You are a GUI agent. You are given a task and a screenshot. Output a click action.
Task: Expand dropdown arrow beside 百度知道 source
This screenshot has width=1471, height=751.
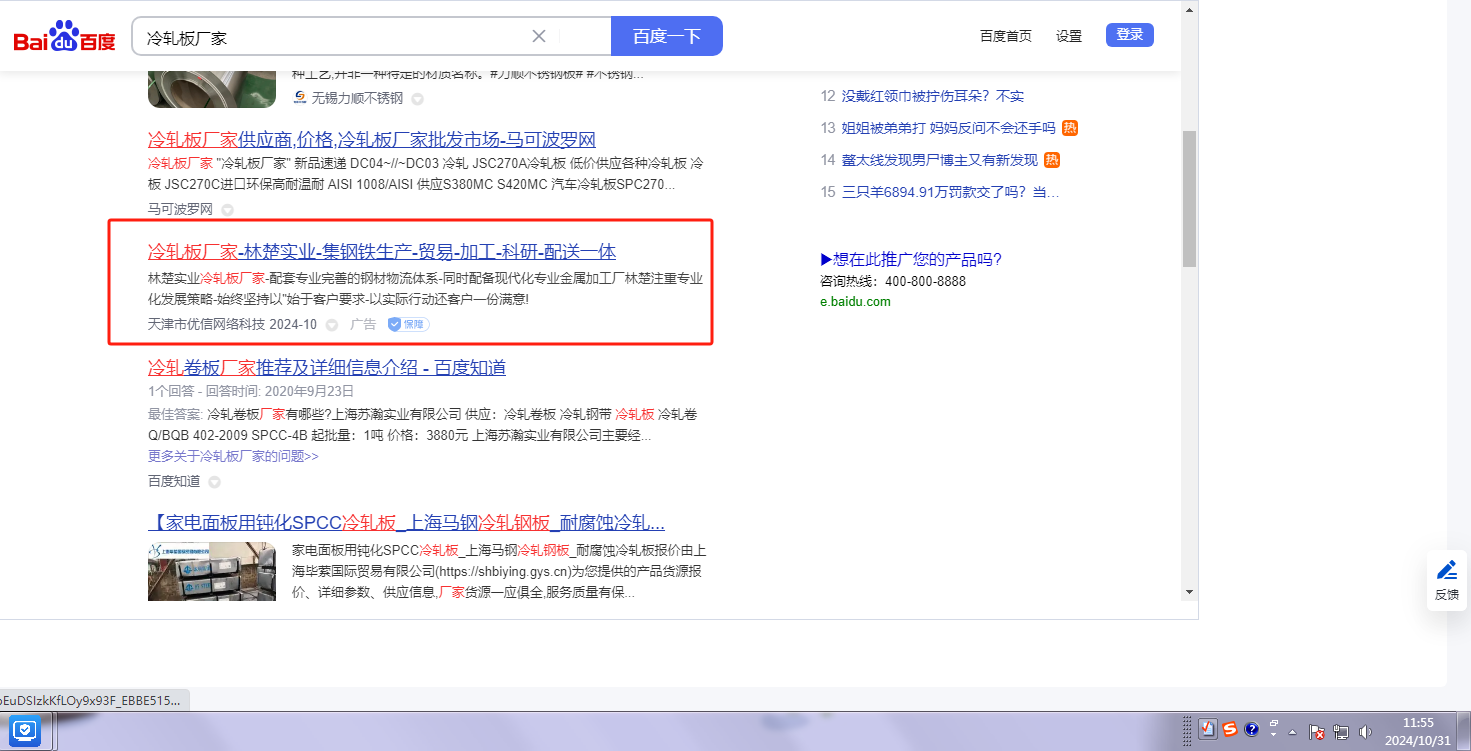tap(214, 482)
